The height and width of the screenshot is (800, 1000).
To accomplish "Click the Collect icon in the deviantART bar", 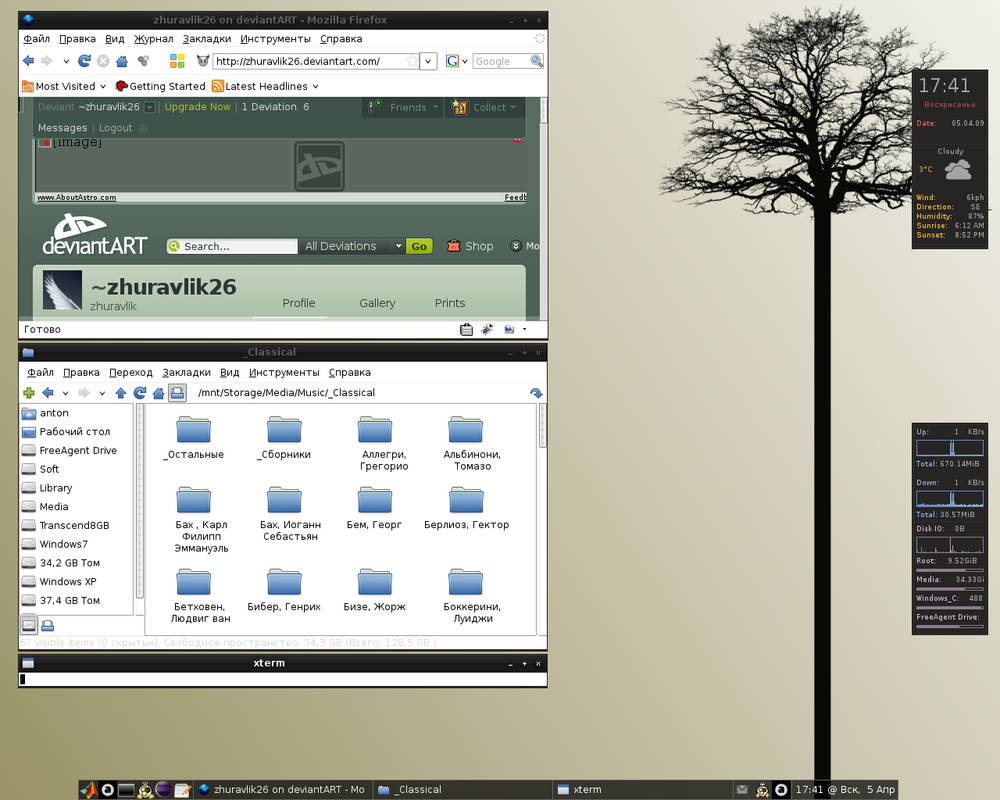I will pyautogui.click(x=460, y=107).
